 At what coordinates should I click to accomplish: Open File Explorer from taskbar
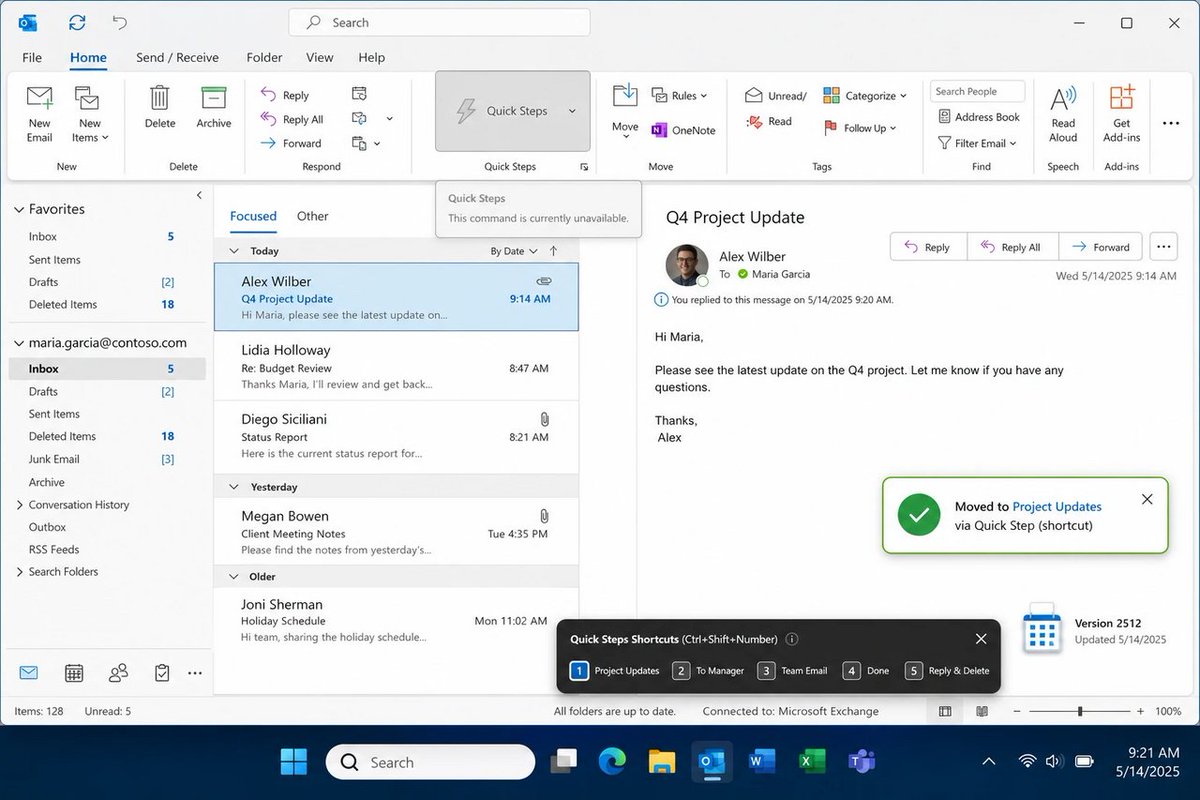point(661,762)
